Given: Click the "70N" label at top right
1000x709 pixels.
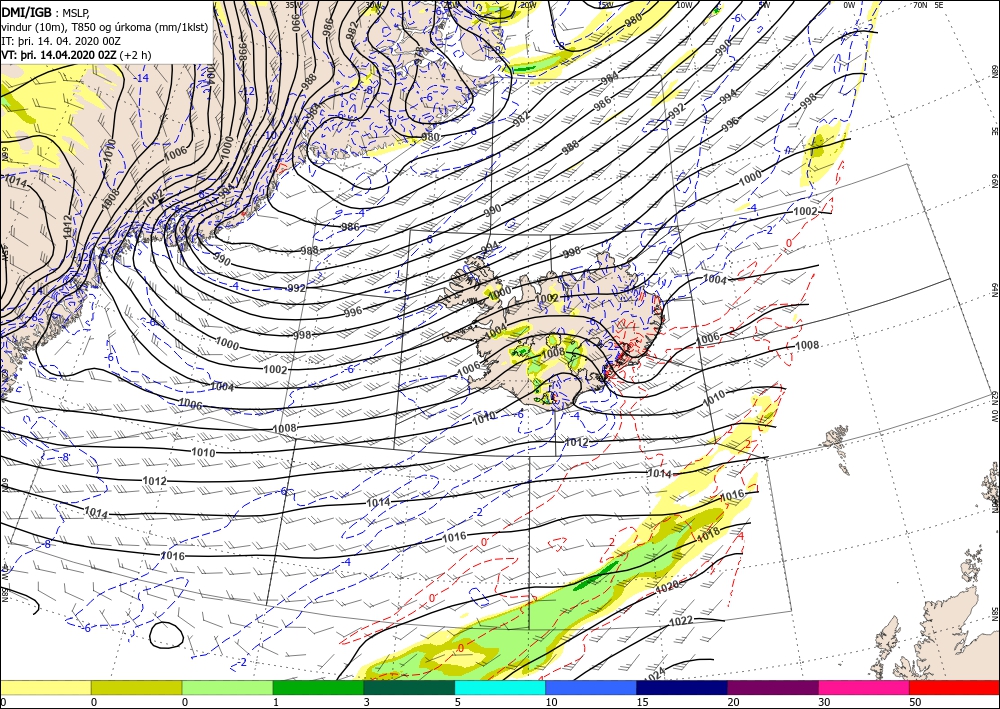Looking at the screenshot, I should [920, 5].
